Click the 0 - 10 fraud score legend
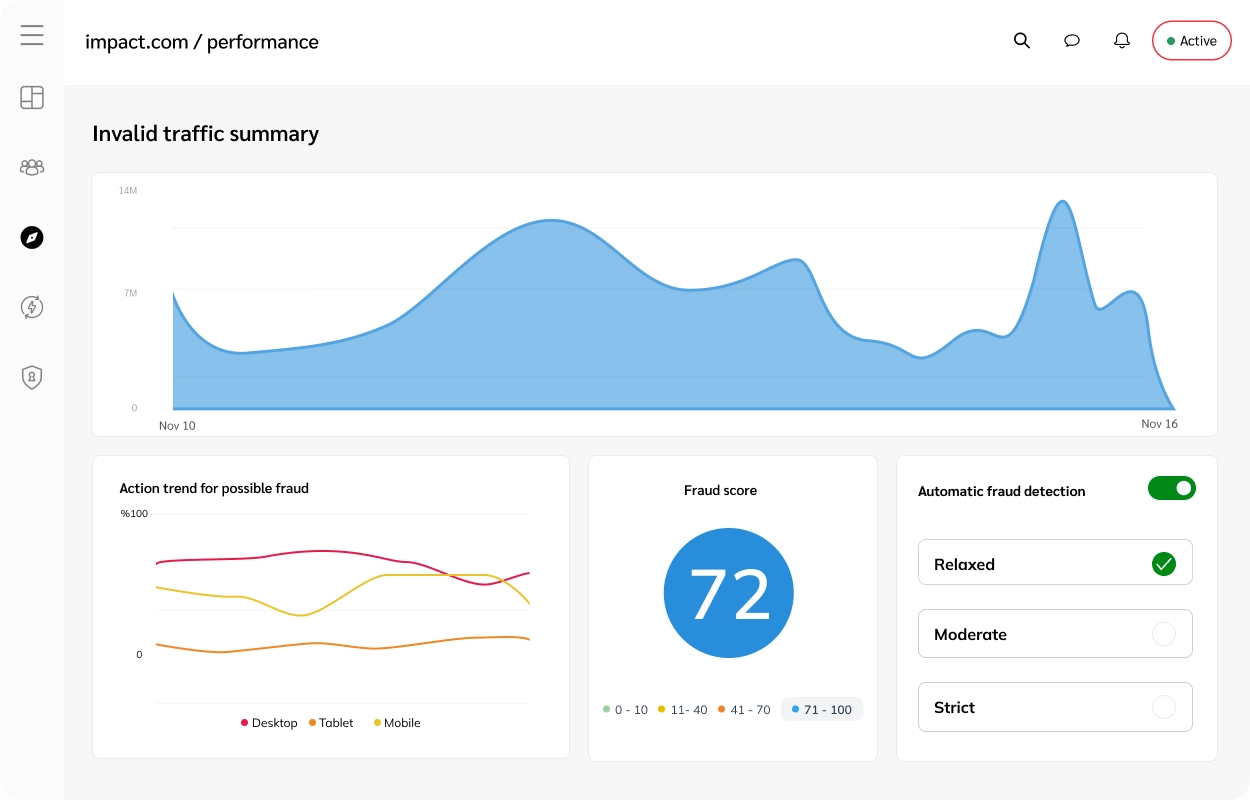The height and width of the screenshot is (800, 1250). point(625,710)
